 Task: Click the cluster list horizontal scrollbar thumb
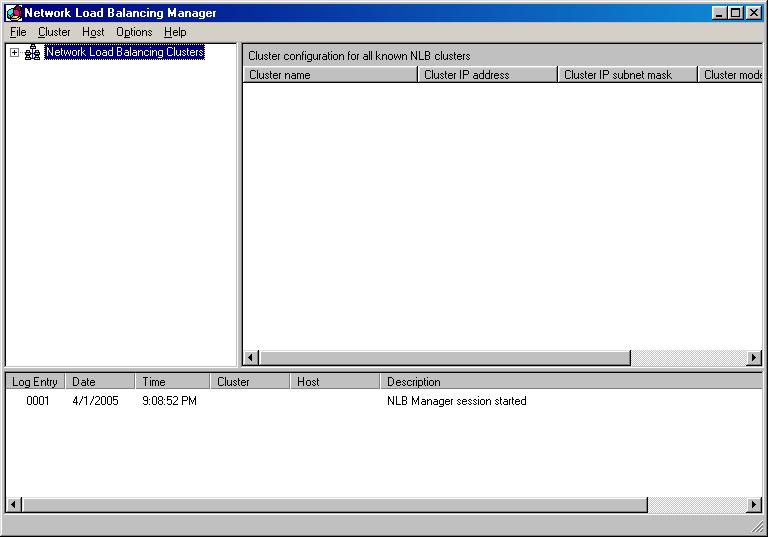[x=445, y=358]
